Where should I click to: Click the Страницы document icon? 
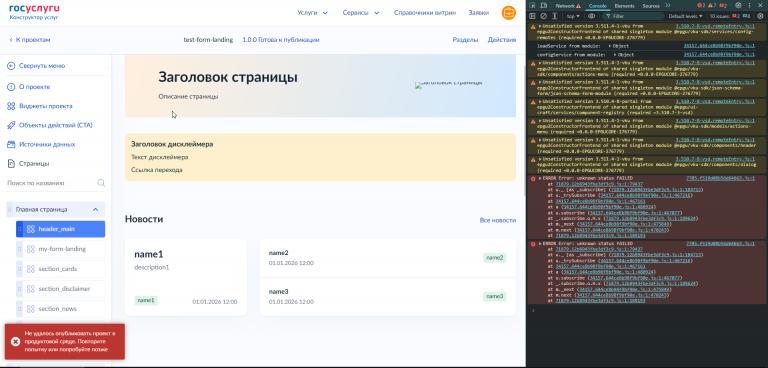[x=11, y=164]
